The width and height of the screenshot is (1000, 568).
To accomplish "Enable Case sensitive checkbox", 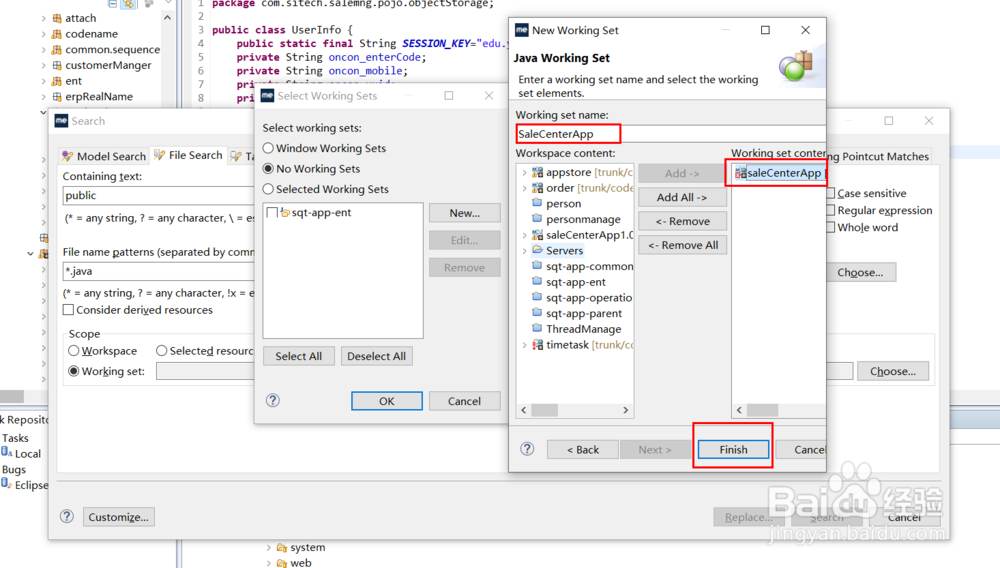I will pos(830,193).
